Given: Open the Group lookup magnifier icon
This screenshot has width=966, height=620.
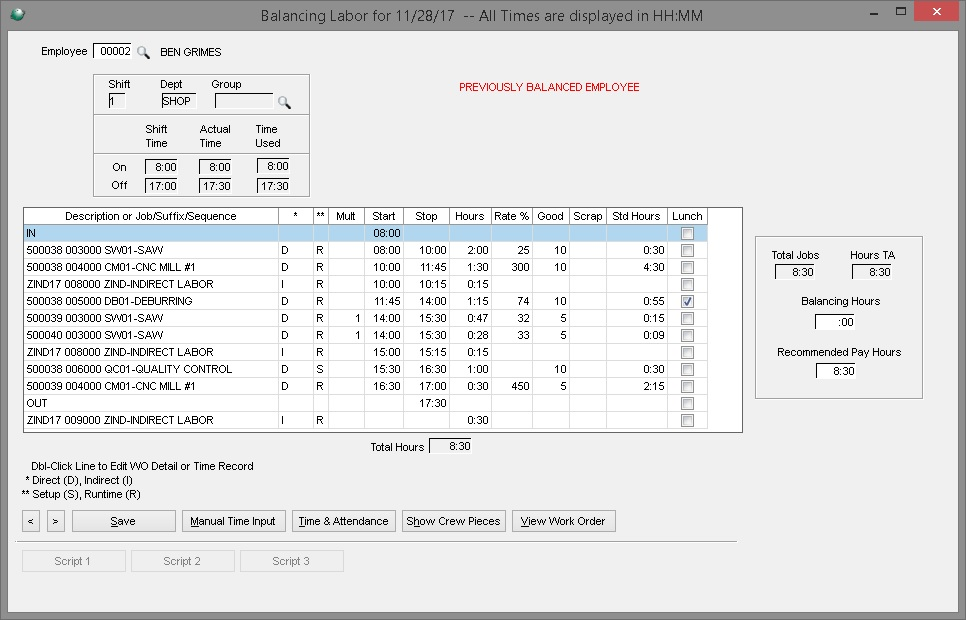Looking at the screenshot, I should (284, 102).
